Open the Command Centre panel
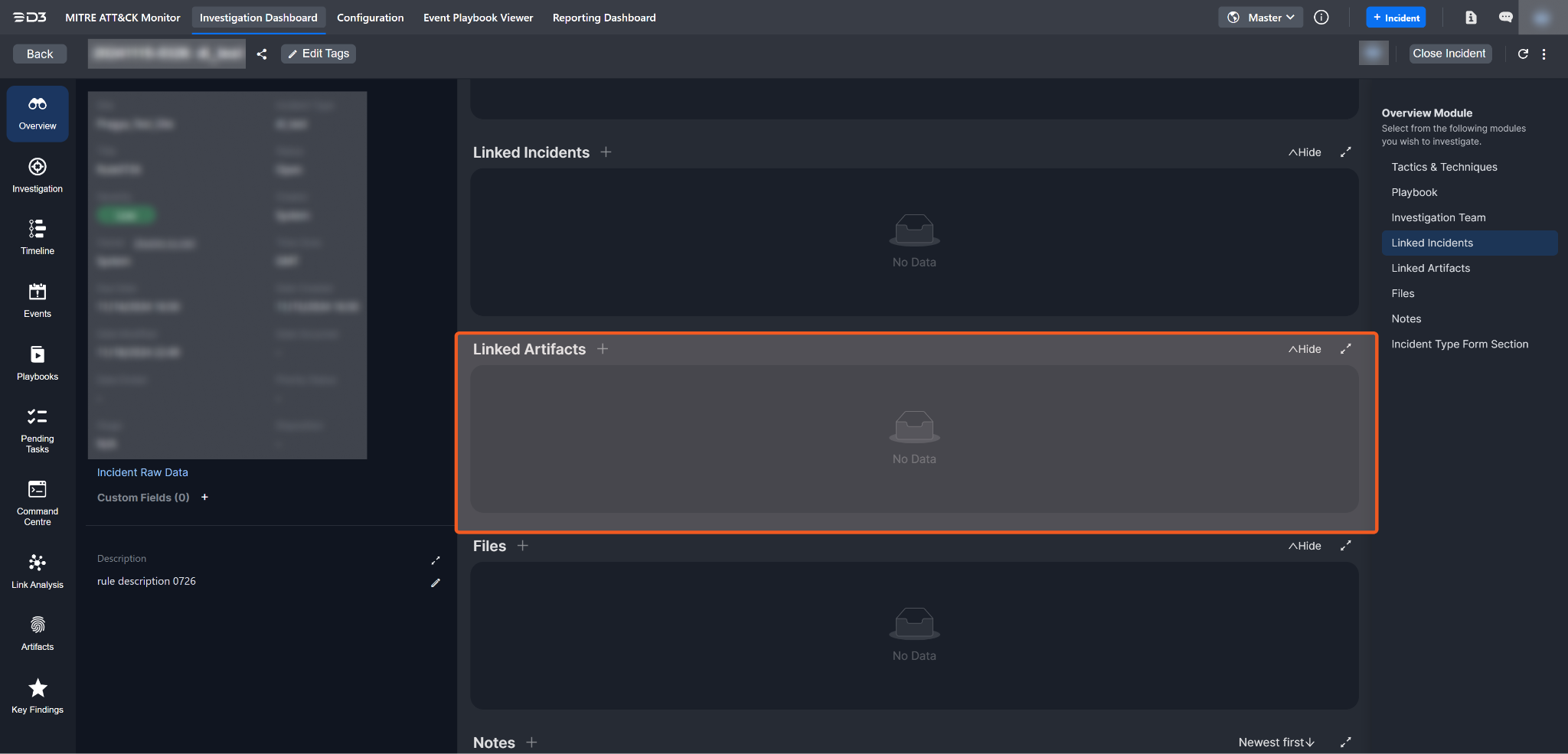This screenshot has height=754, width=1568. (38, 502)
